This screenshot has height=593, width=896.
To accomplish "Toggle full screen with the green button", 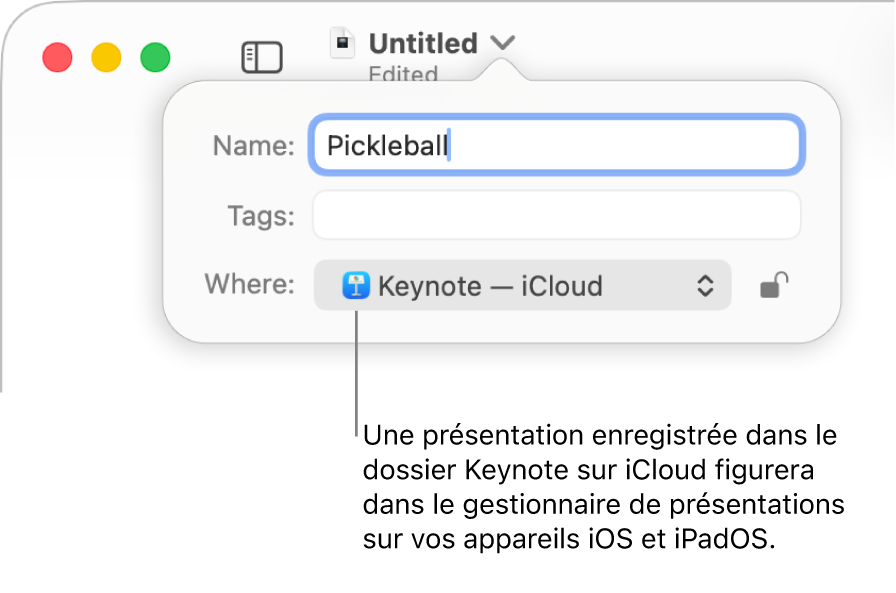I will coord(155,57).
